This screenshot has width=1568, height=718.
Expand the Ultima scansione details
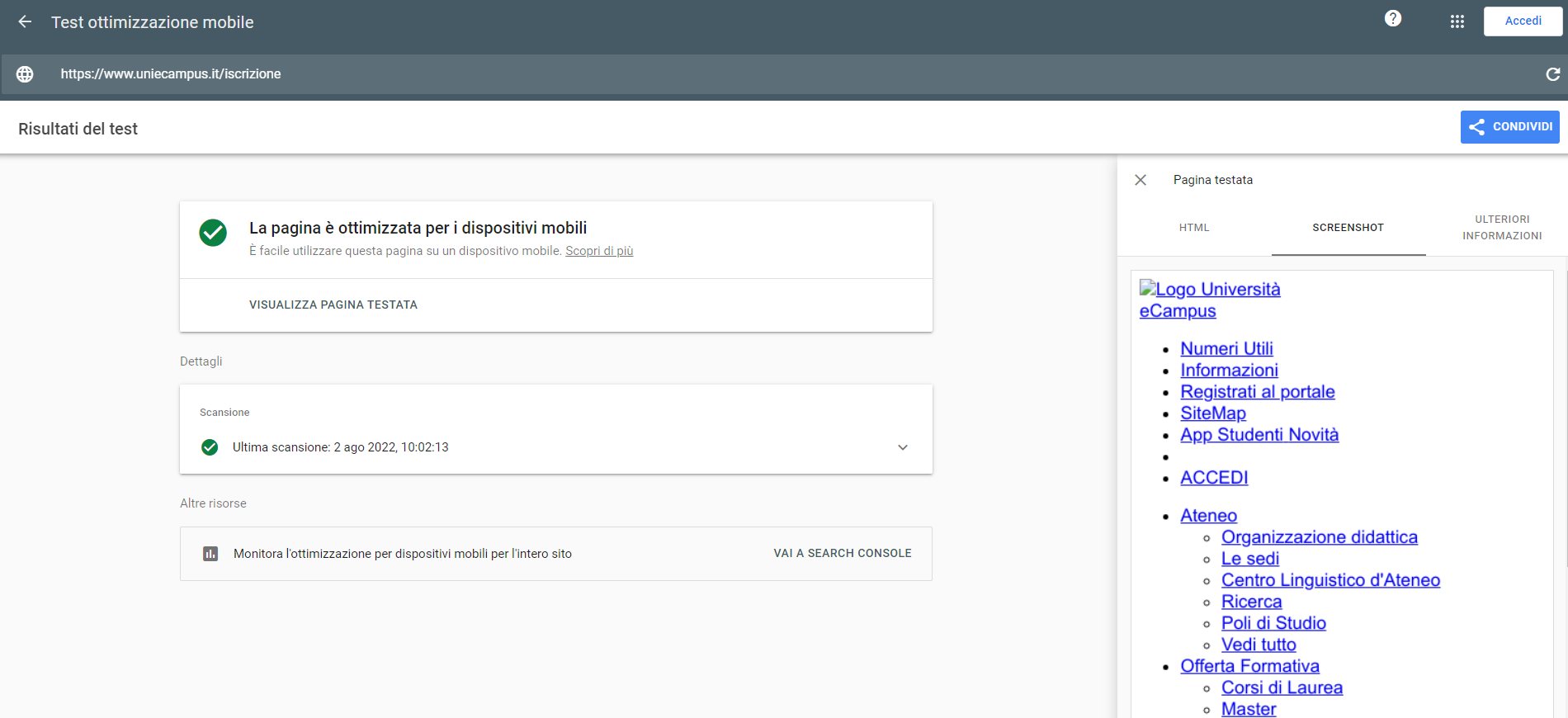coord(902,447)
